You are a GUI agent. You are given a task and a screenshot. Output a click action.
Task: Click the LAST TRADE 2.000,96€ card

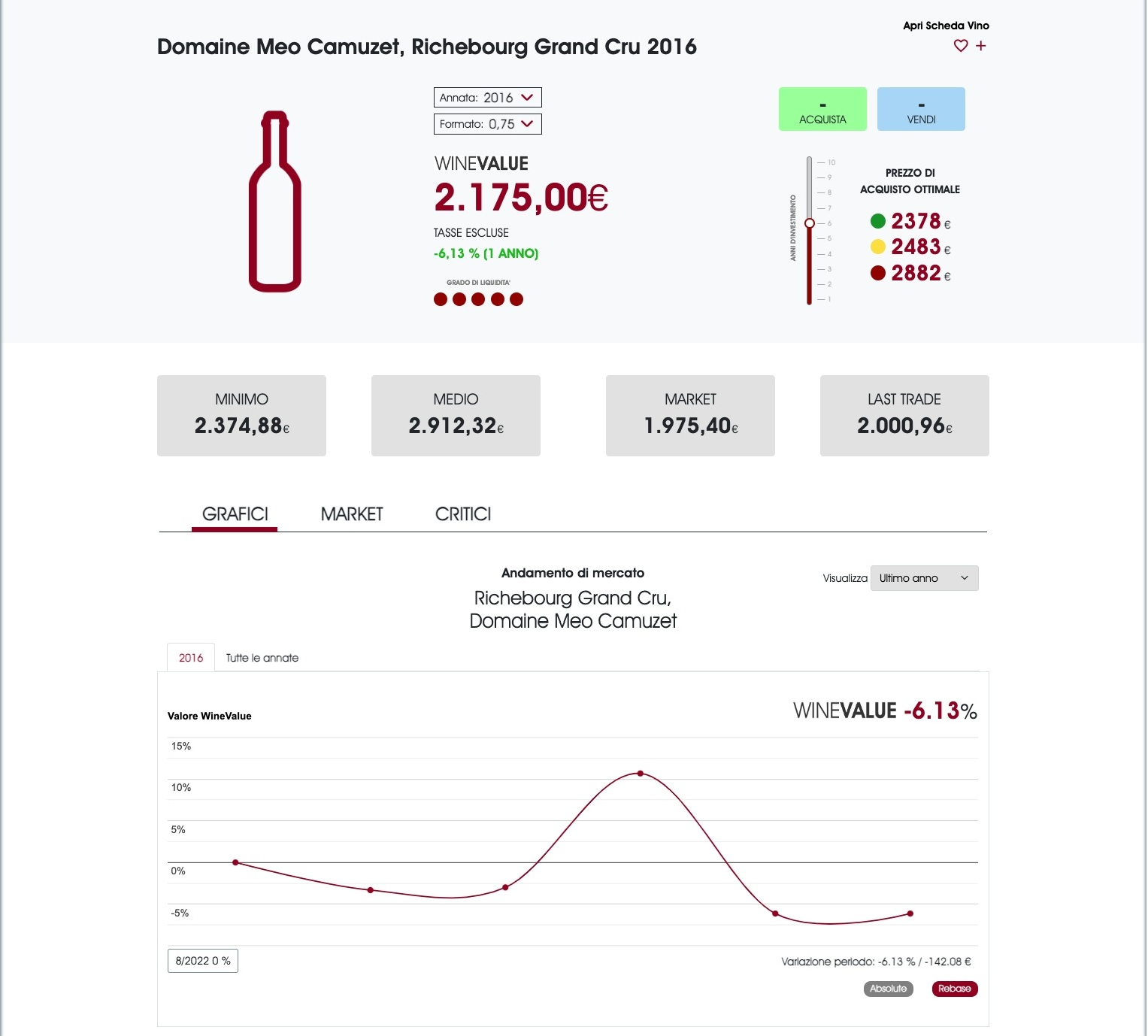click(904, 416)
